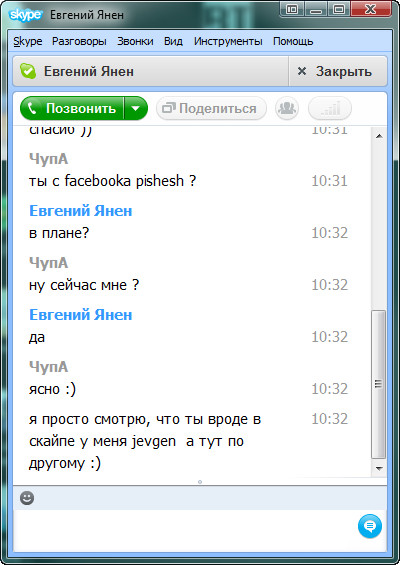Image resolution: width=400 pixels, height=565 pixels.
Task: Click the chat scrollbar up arrow
Action: point(379,136)
